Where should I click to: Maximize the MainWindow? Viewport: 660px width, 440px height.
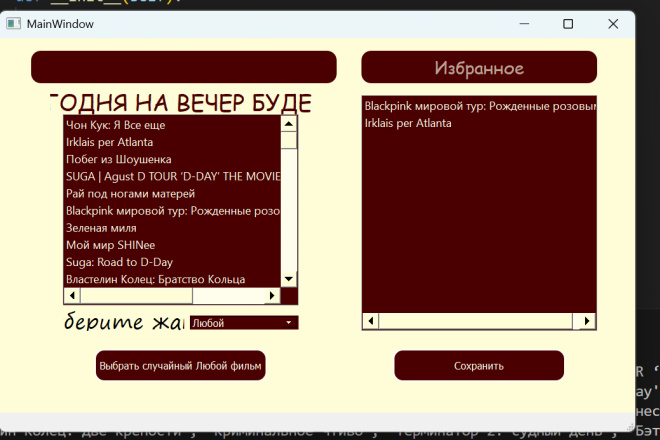[x=568, y=24]
